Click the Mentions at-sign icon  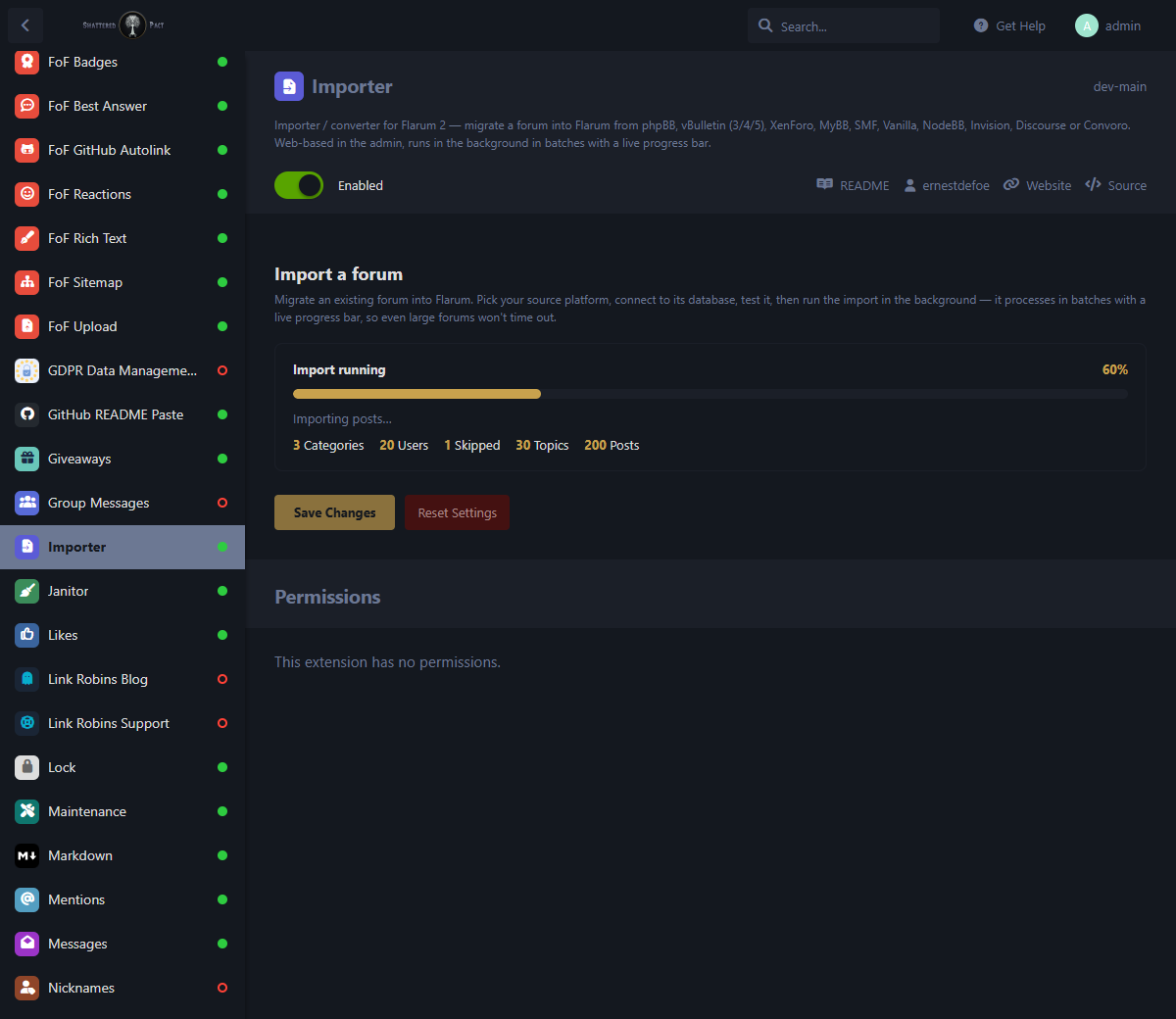click(27, 899)
